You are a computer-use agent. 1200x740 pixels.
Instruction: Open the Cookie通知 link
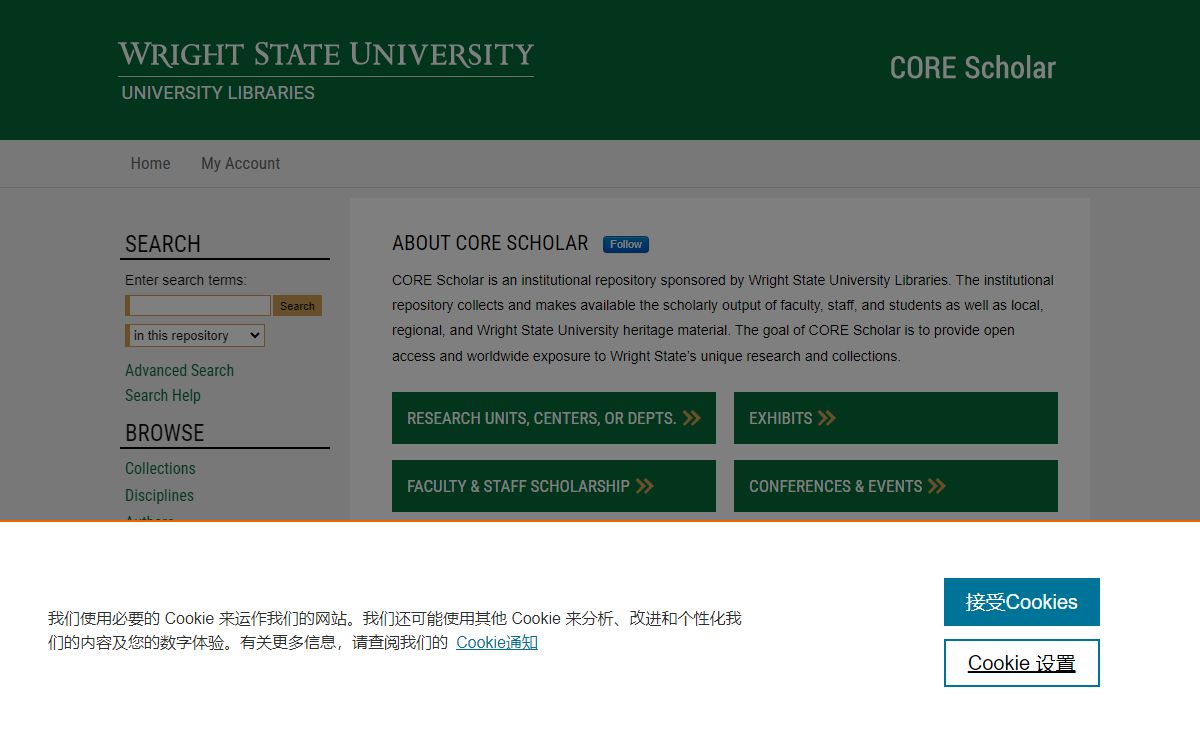tap(497, 642)
